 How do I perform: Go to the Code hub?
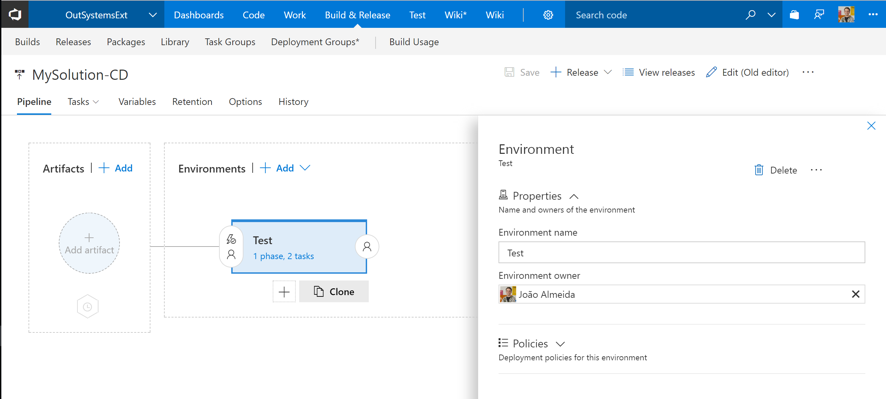coord(254,15)
